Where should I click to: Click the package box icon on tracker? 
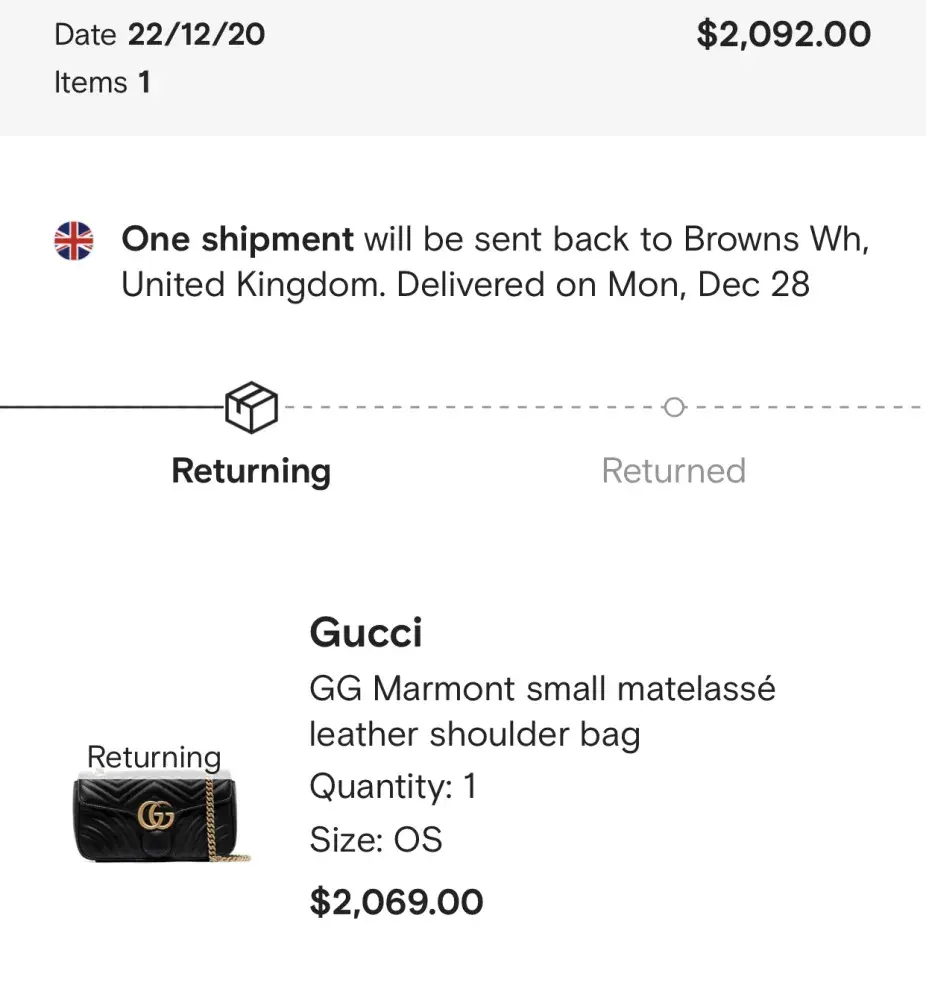pyautogui.click(x=251, y=407)
